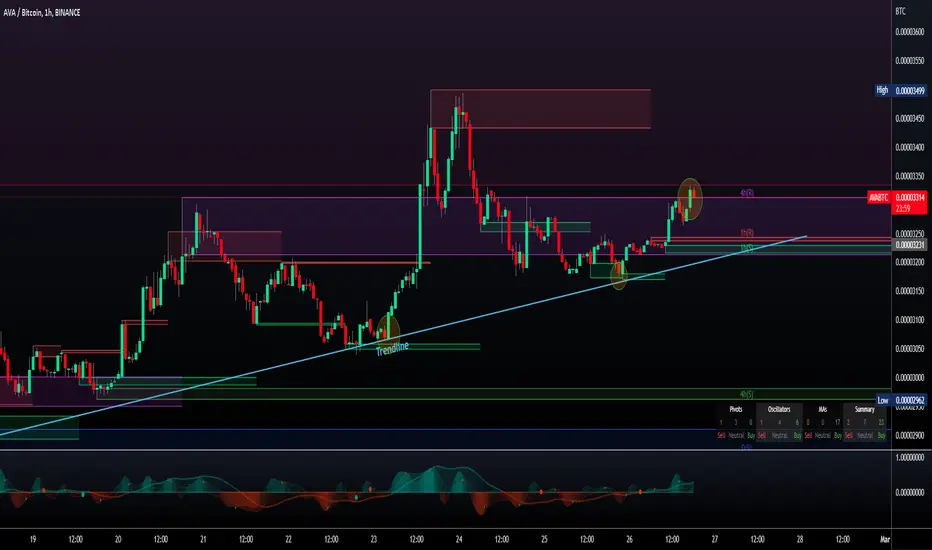Click the MAs buy count 17
The height and width of the screenshot is (550, 932).
(837, 422)
